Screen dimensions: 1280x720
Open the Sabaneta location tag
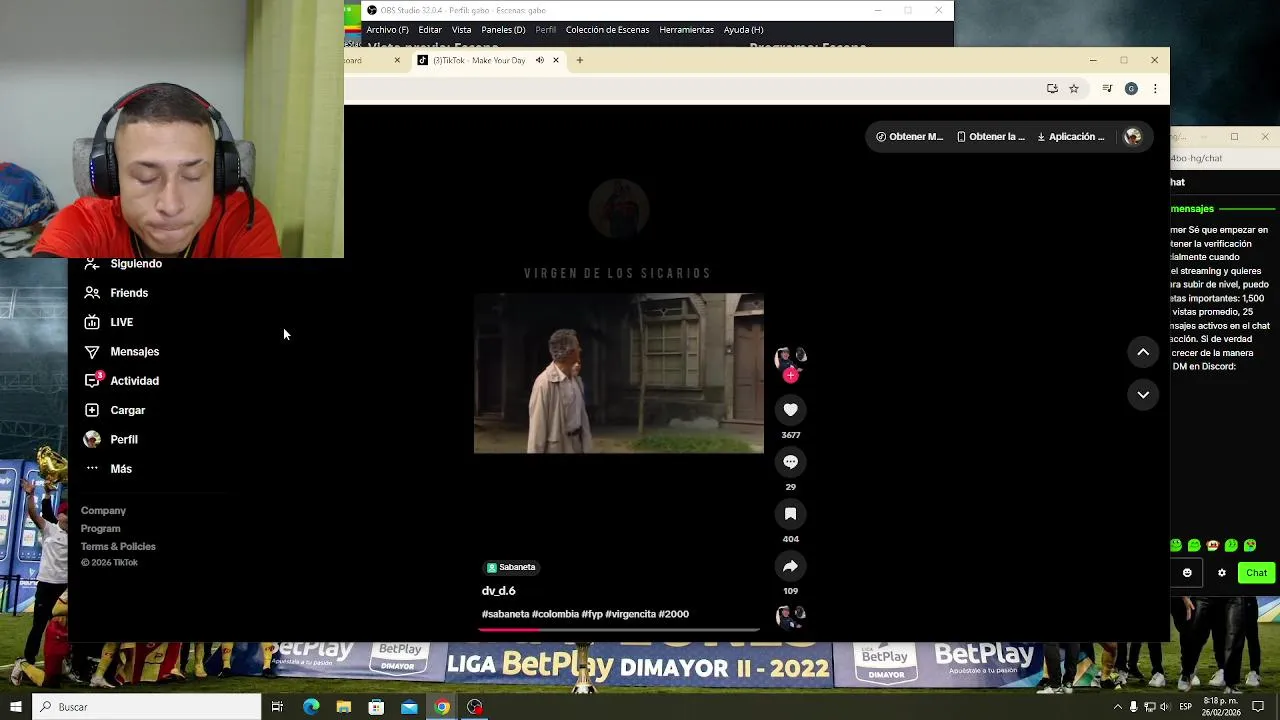coord(511,567)
